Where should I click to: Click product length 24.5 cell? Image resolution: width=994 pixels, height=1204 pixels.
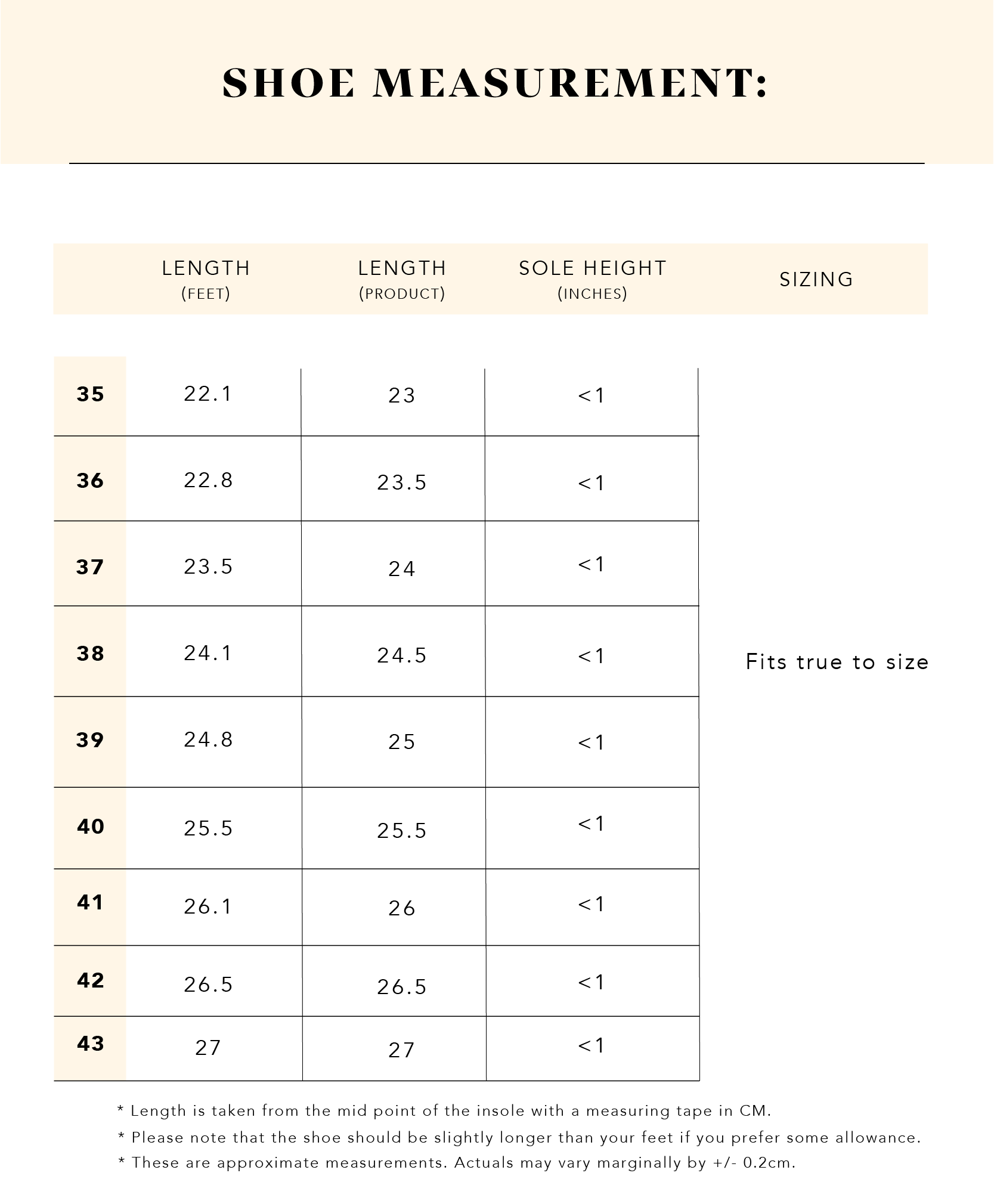(401, 656)
